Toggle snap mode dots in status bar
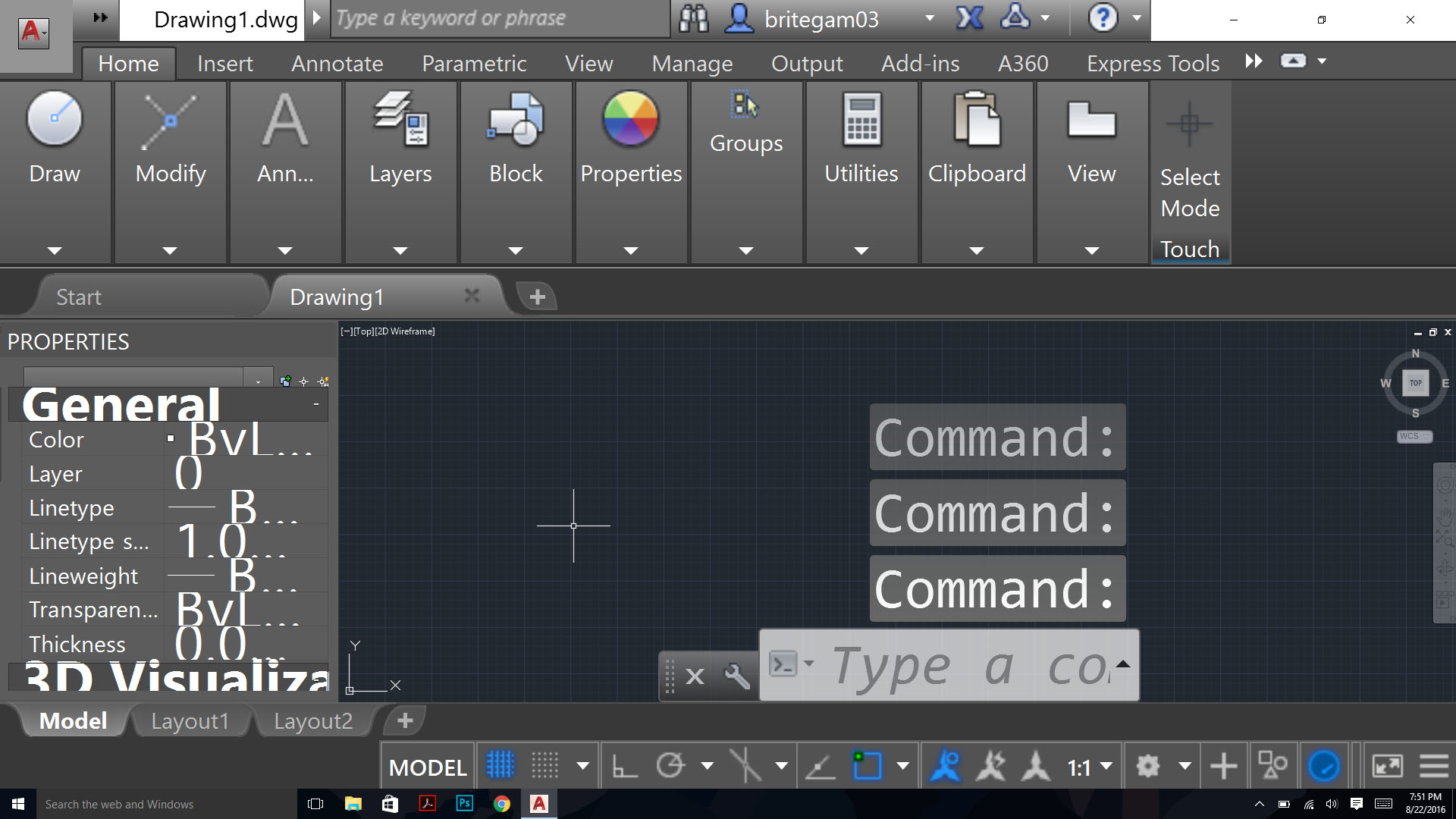 pyautogui.click(x=544, y=767)
